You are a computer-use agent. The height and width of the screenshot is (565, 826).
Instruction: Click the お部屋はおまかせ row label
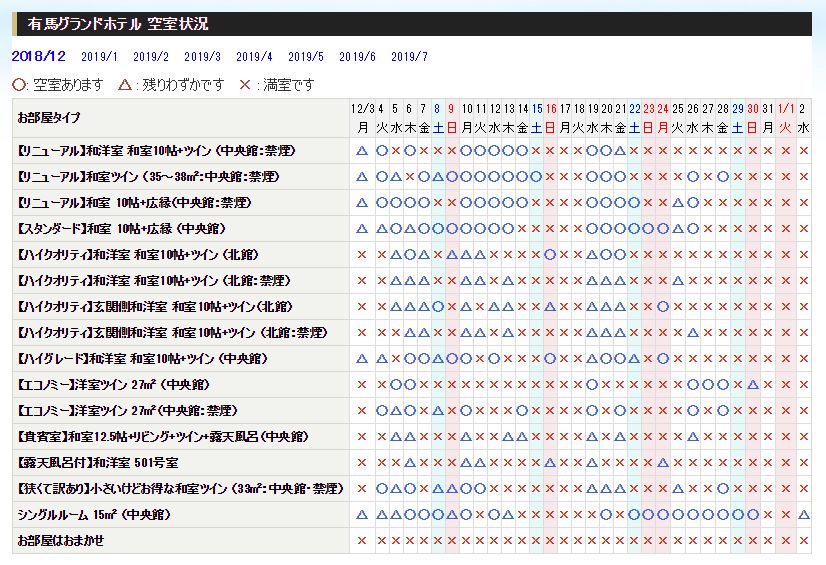61,540
